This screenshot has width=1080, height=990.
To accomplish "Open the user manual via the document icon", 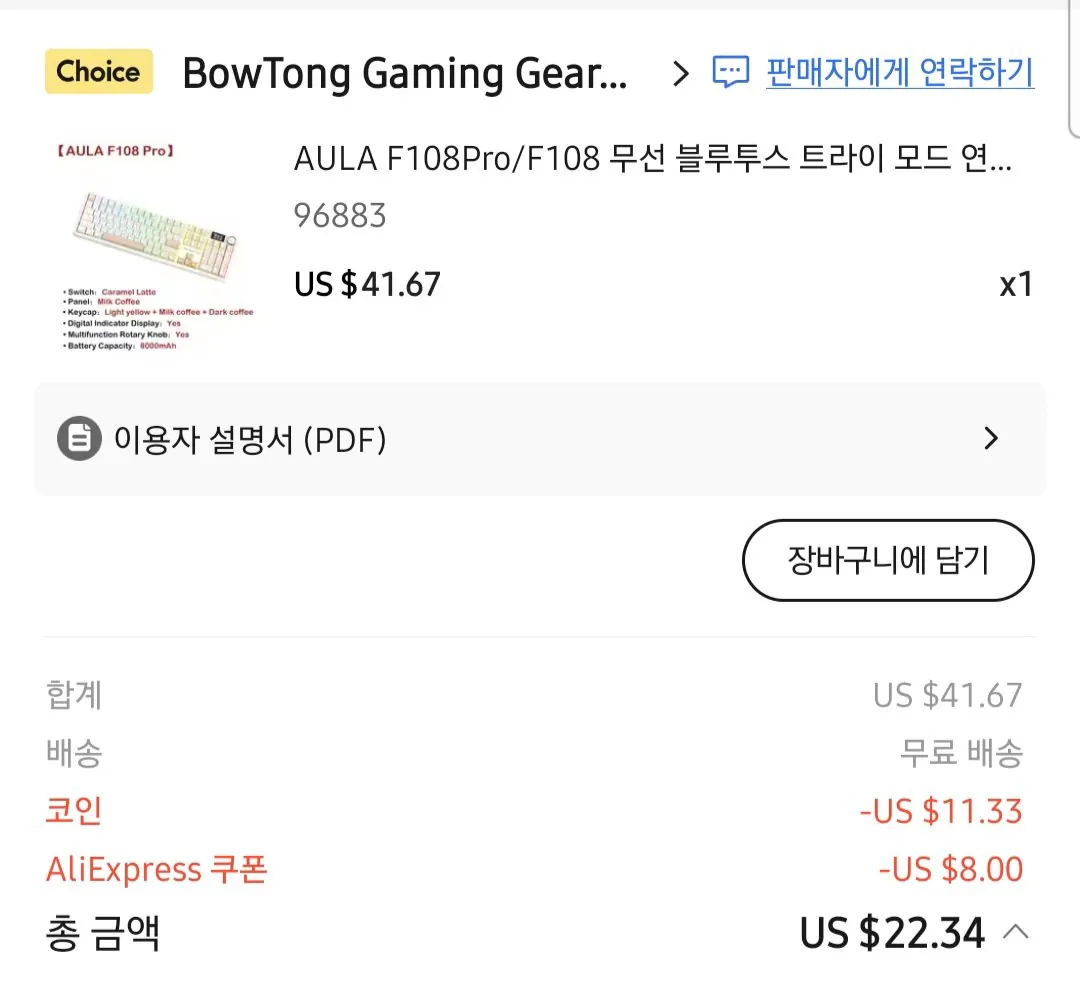I will click(80, 439).
